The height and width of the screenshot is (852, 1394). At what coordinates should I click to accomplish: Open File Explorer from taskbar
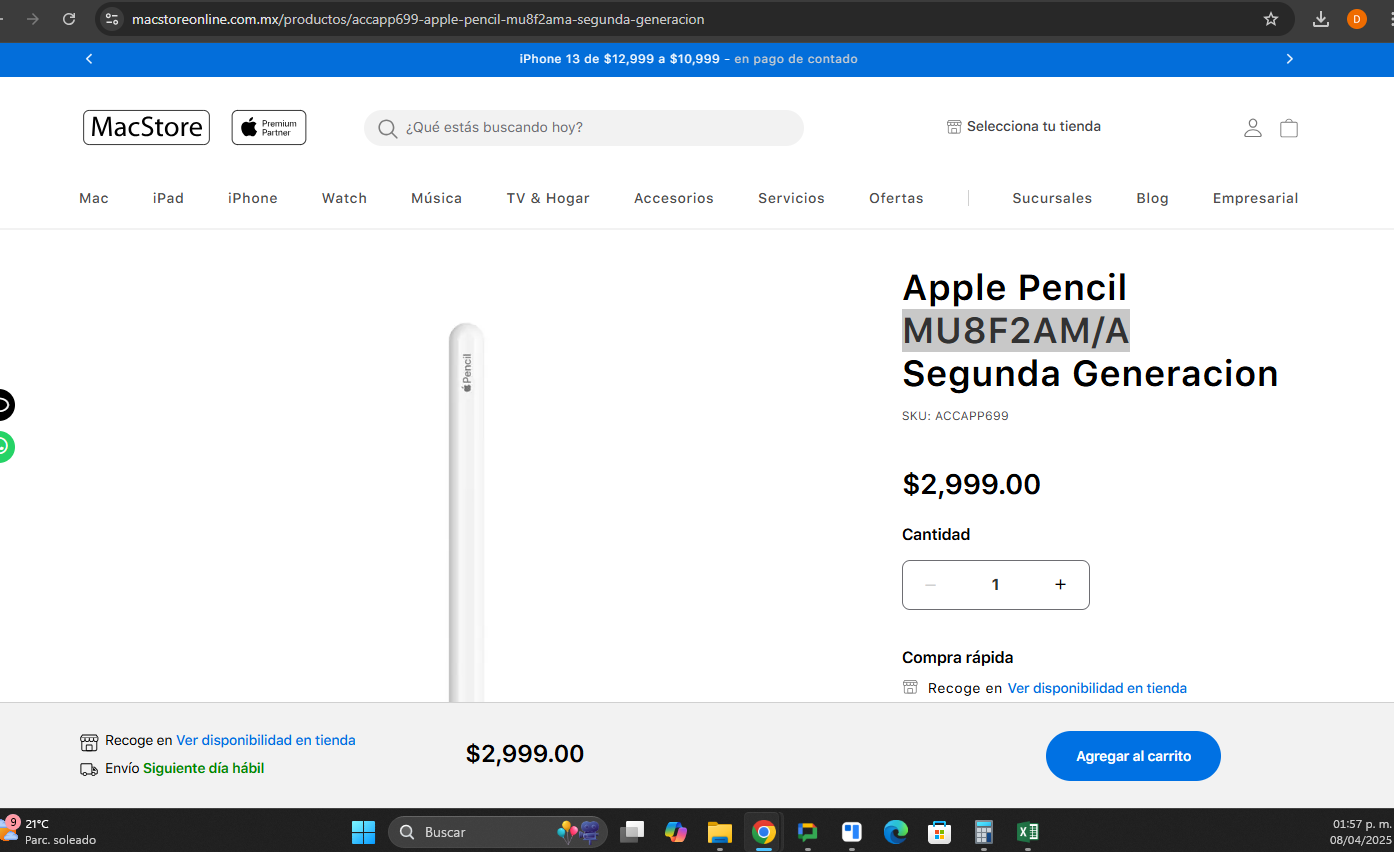pos(720,832)
